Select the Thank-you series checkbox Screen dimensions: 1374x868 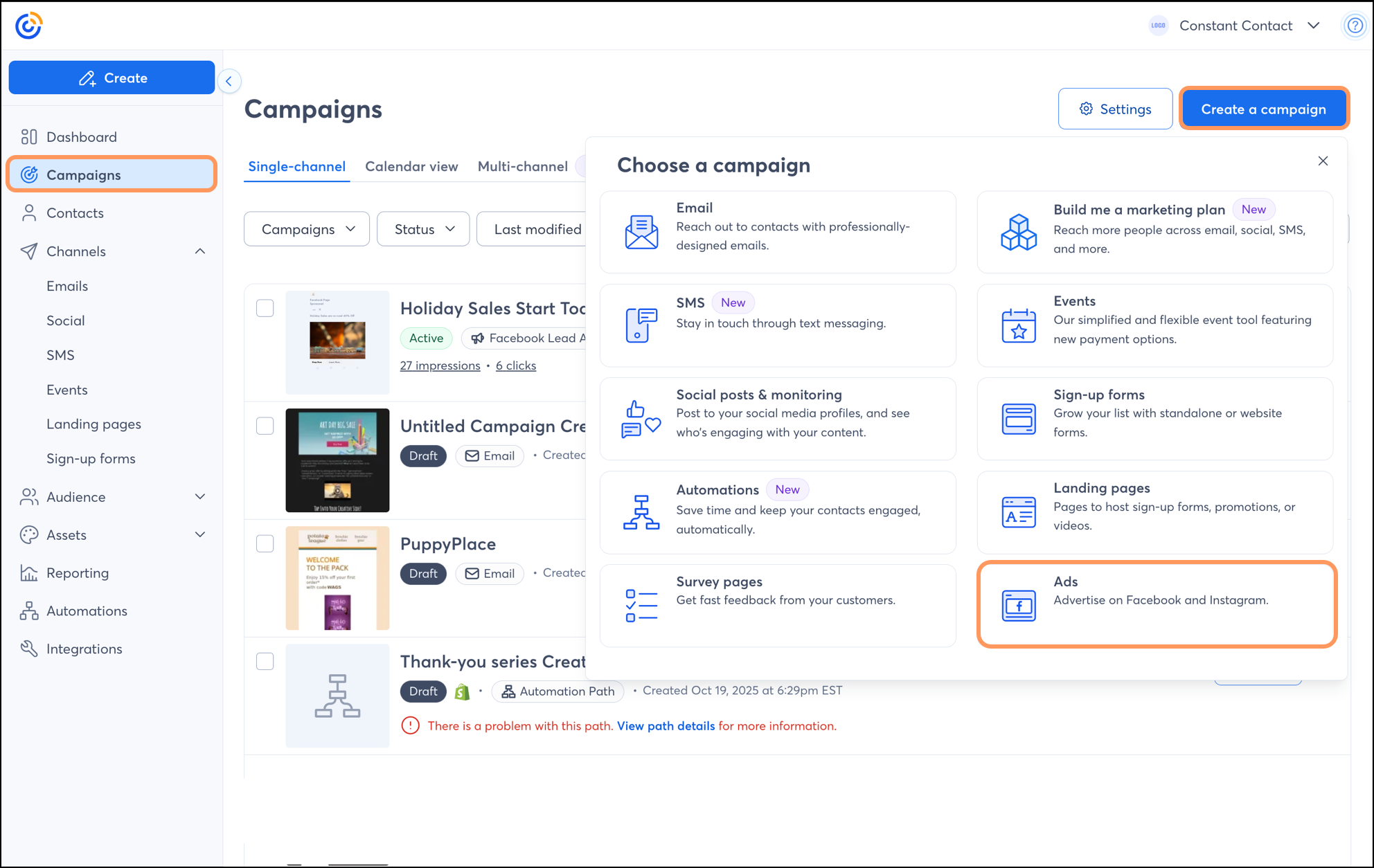point(265,661)
